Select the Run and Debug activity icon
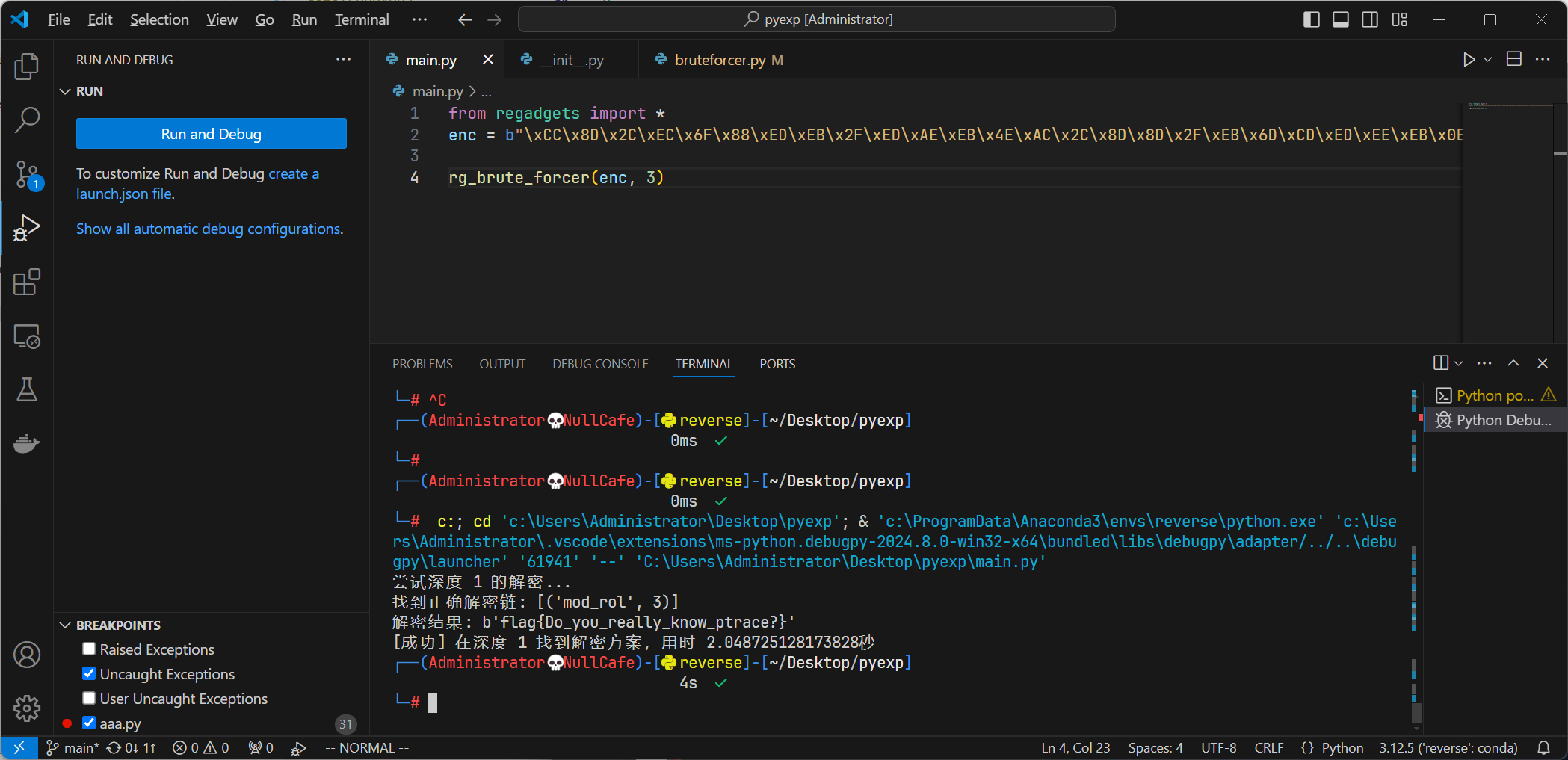 pos(27,228)
